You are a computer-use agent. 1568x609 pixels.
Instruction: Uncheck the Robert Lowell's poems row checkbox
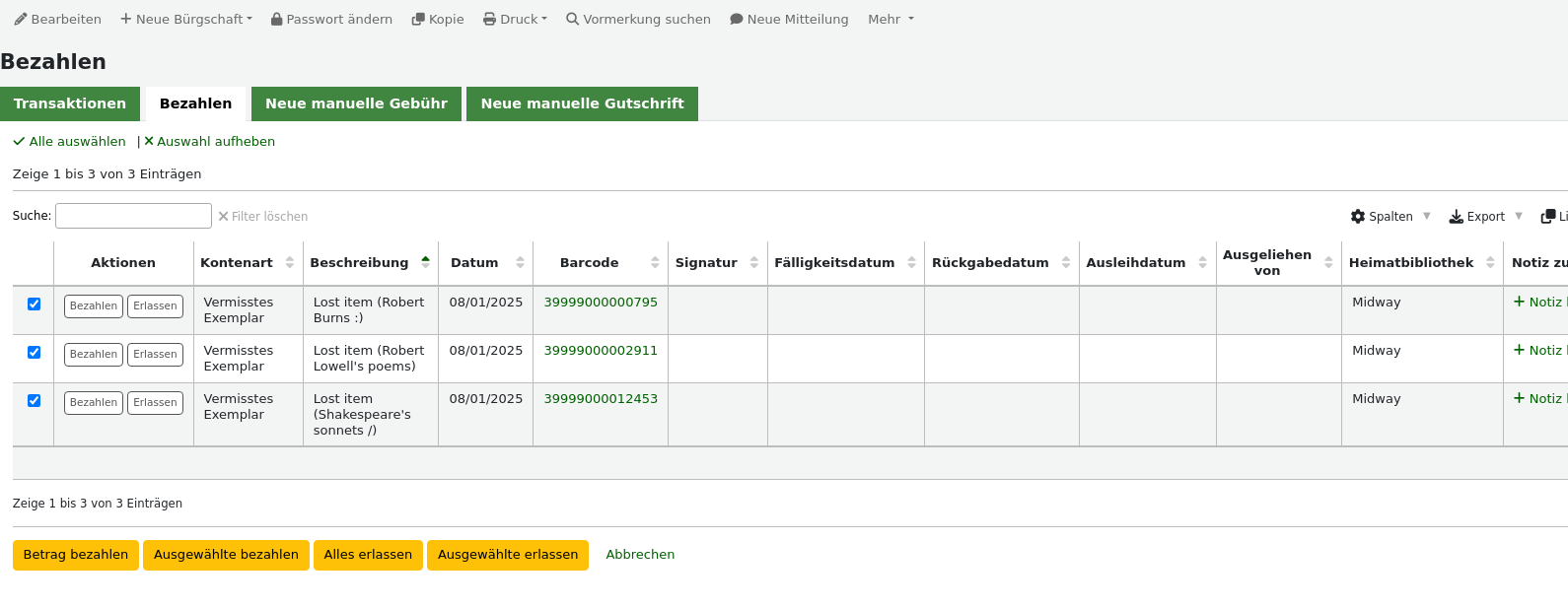point(34,352)
